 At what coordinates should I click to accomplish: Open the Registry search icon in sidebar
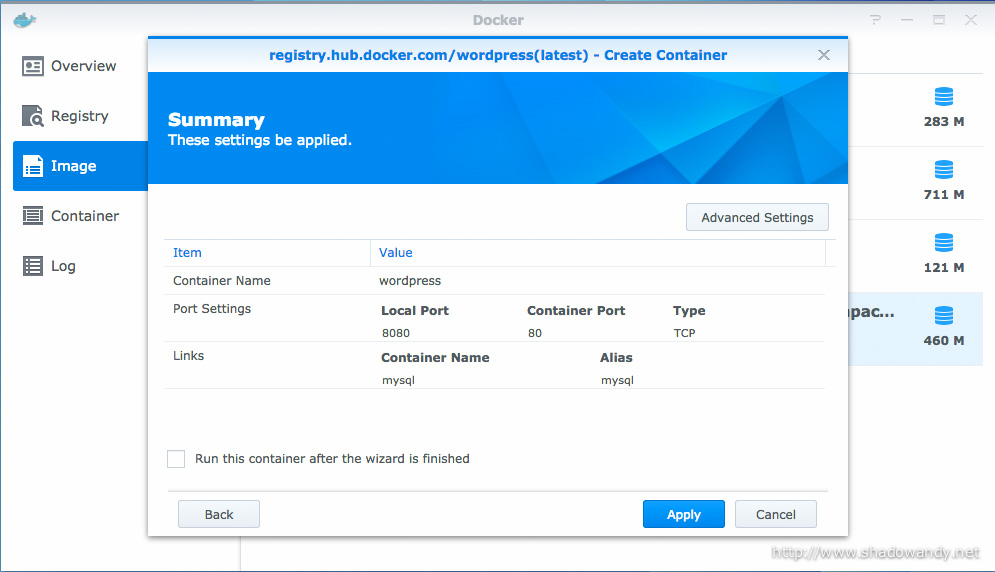pyautogui.click(x=32, y=116)
